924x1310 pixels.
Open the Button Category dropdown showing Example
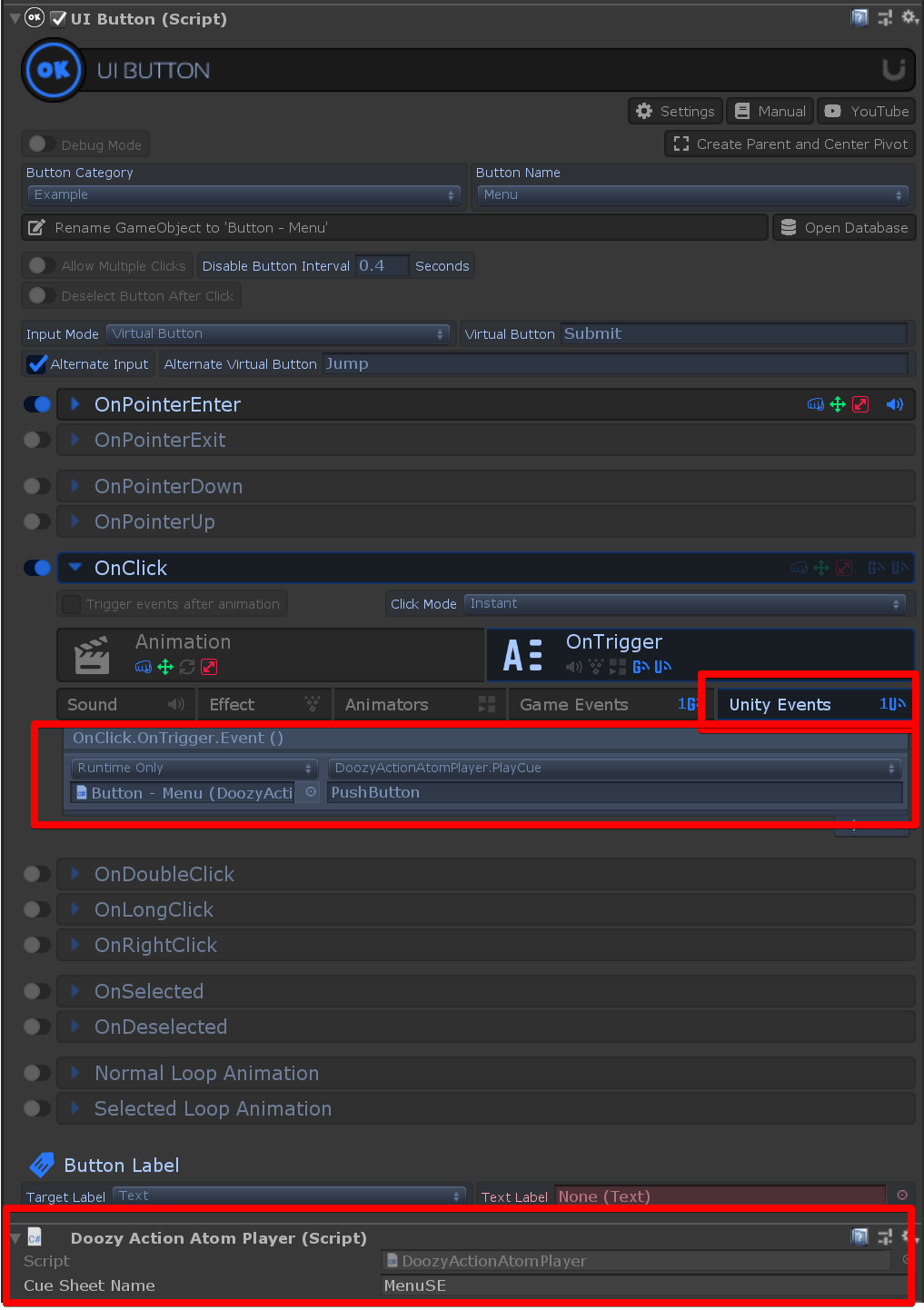[243, 195]
